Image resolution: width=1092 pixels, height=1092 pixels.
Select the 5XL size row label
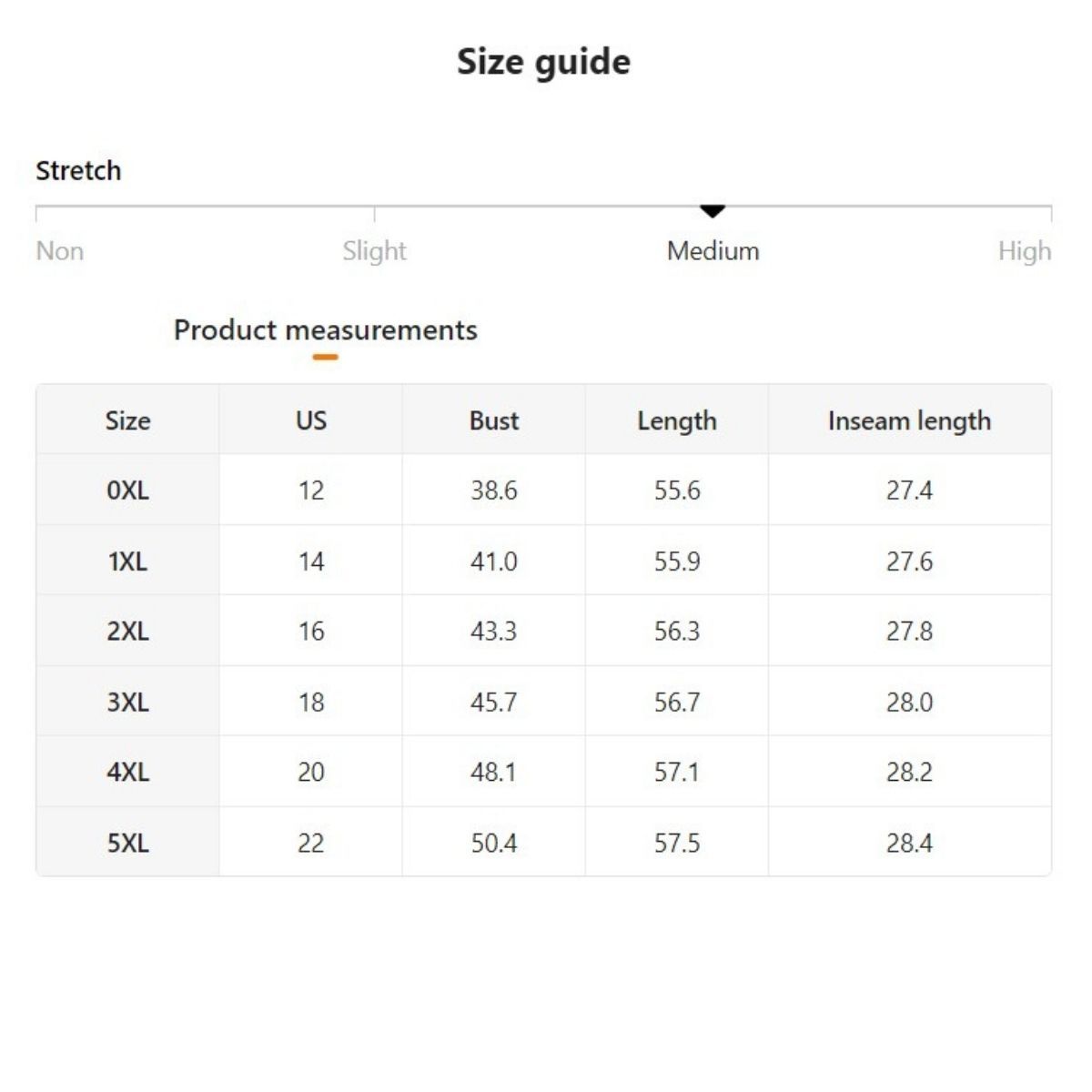click(127, 843)
